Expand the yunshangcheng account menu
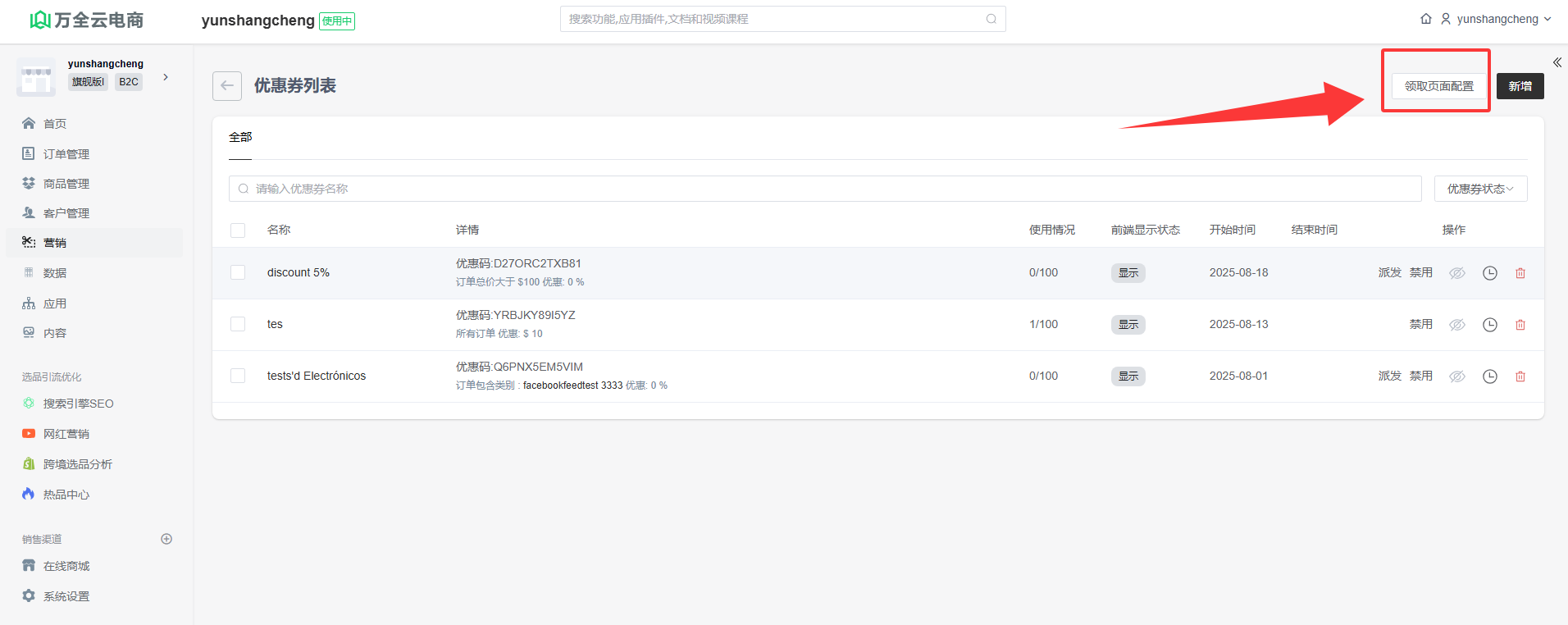The height and width of the screenshot is (625, 1568). [x=1497, y=19]
